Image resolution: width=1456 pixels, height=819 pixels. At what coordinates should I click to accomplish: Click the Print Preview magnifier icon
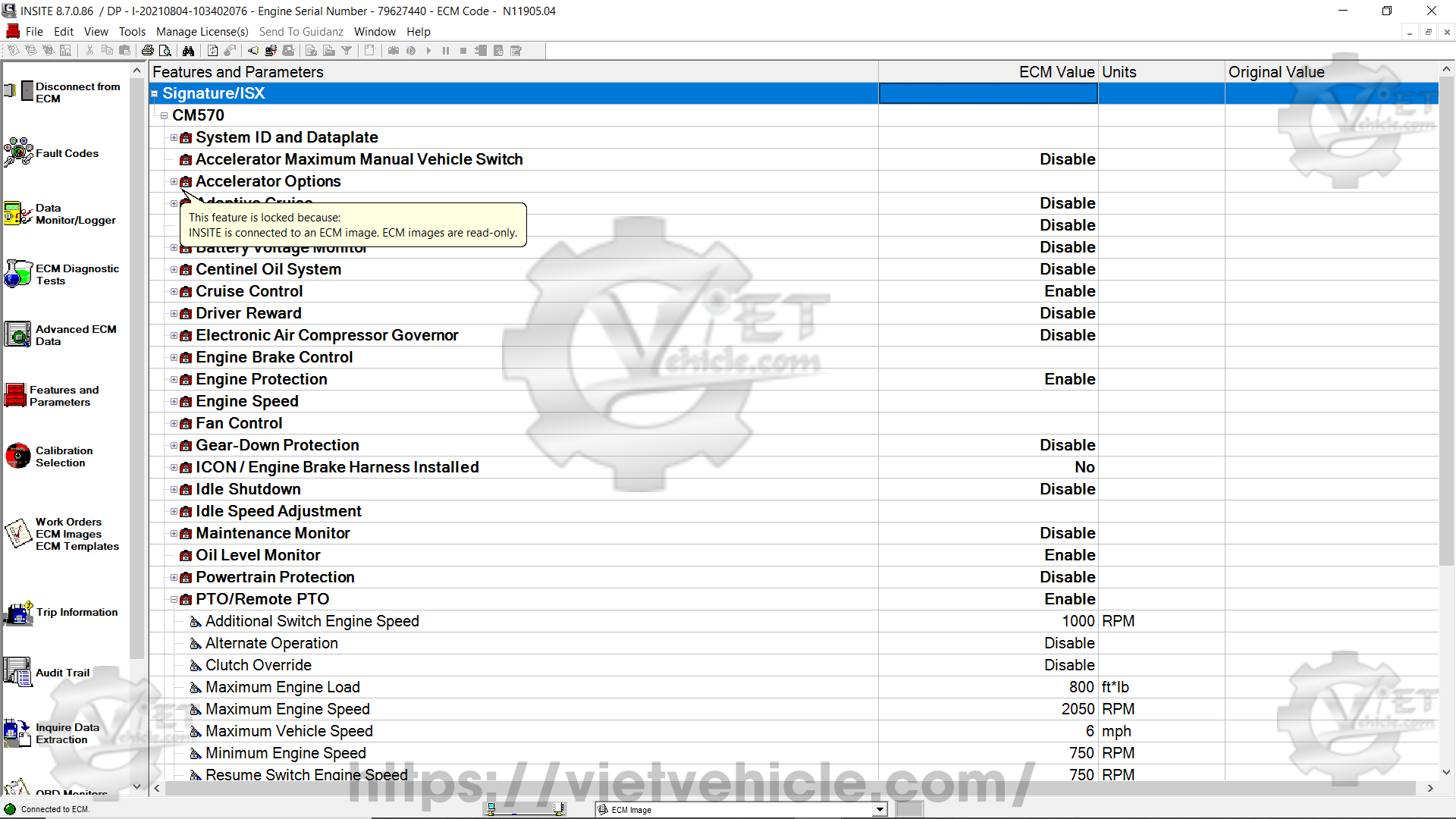165,51
